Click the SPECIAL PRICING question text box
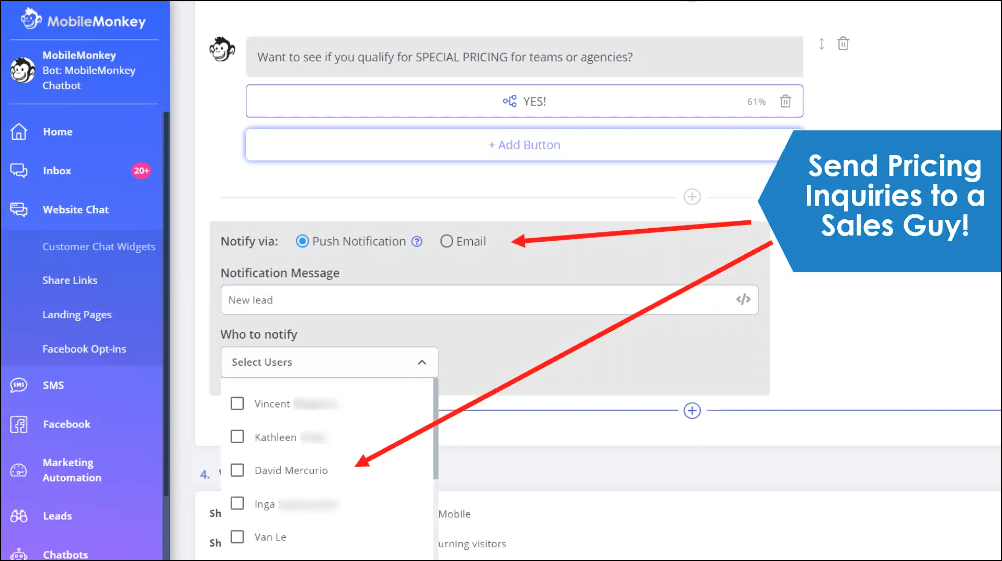Viewport: 1002px width, 561px height. coord(525,57)
